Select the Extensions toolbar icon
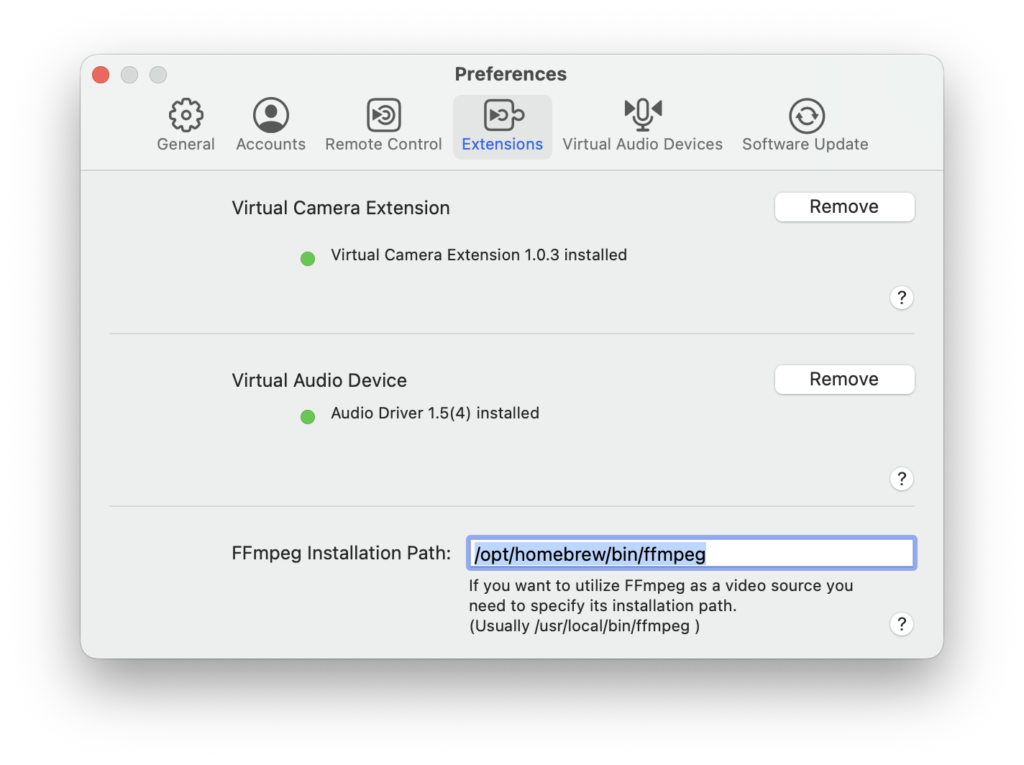The image size is (1024, 765). click(502, 126)
